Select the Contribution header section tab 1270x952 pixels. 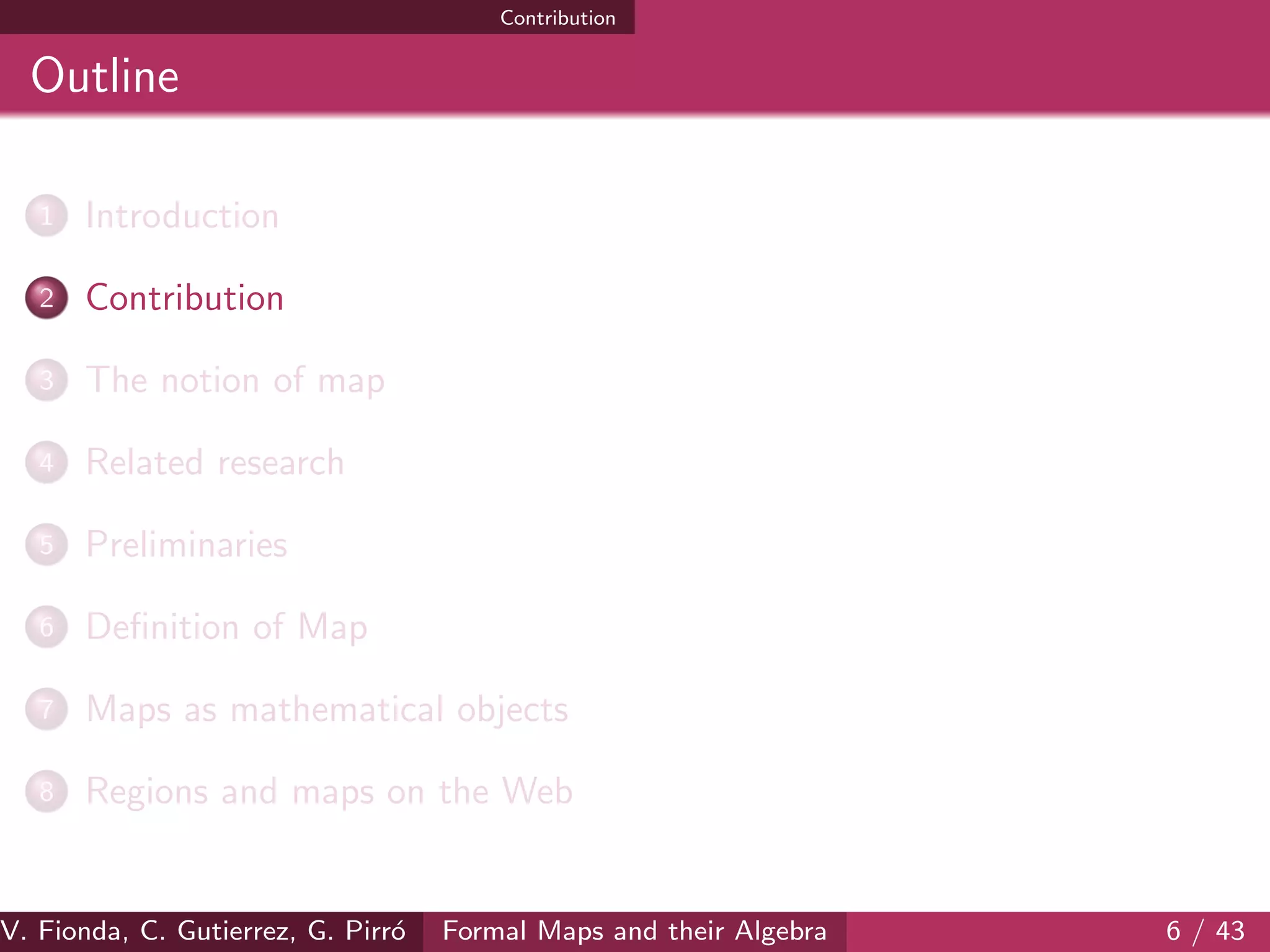point(557,17)
